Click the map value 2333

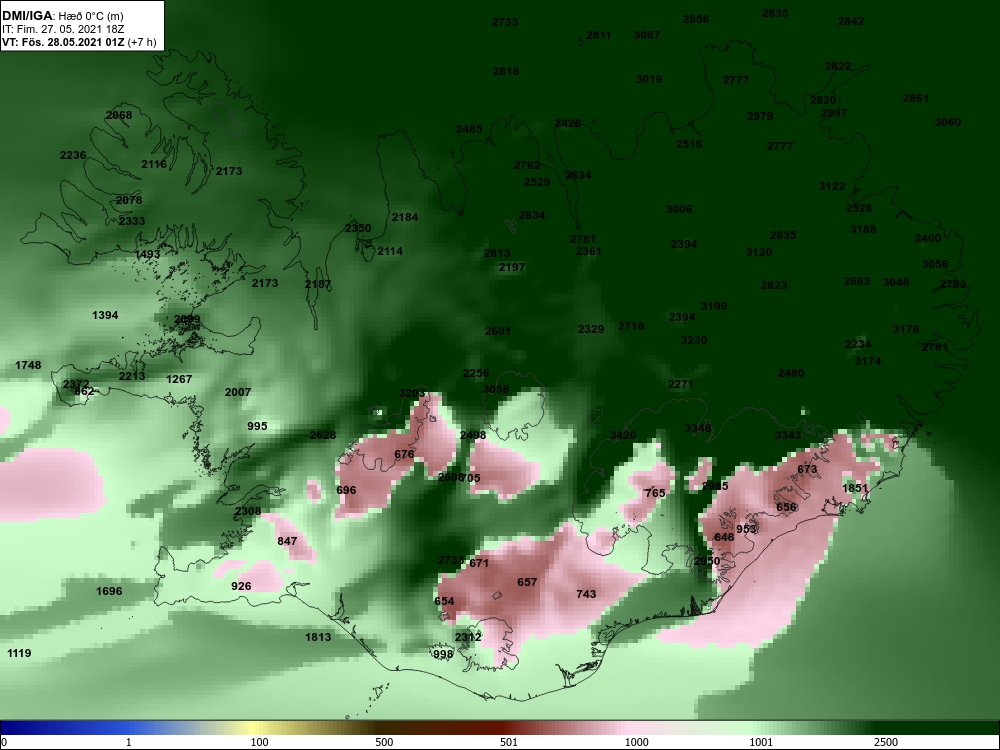click(132, 221)
